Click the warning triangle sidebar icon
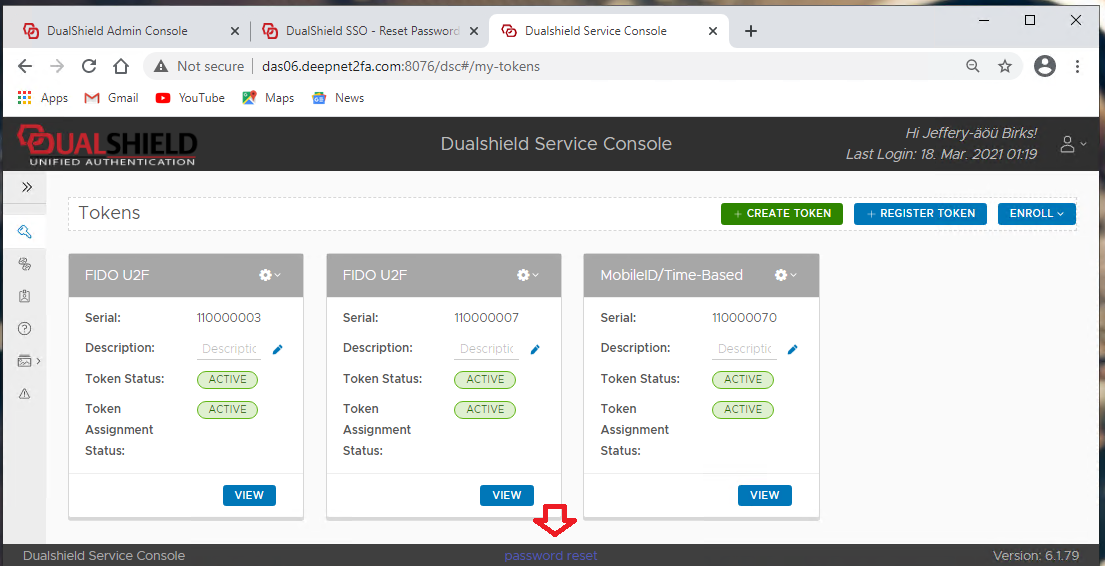Screen dimensions: 1105x566 click(25, 394)
